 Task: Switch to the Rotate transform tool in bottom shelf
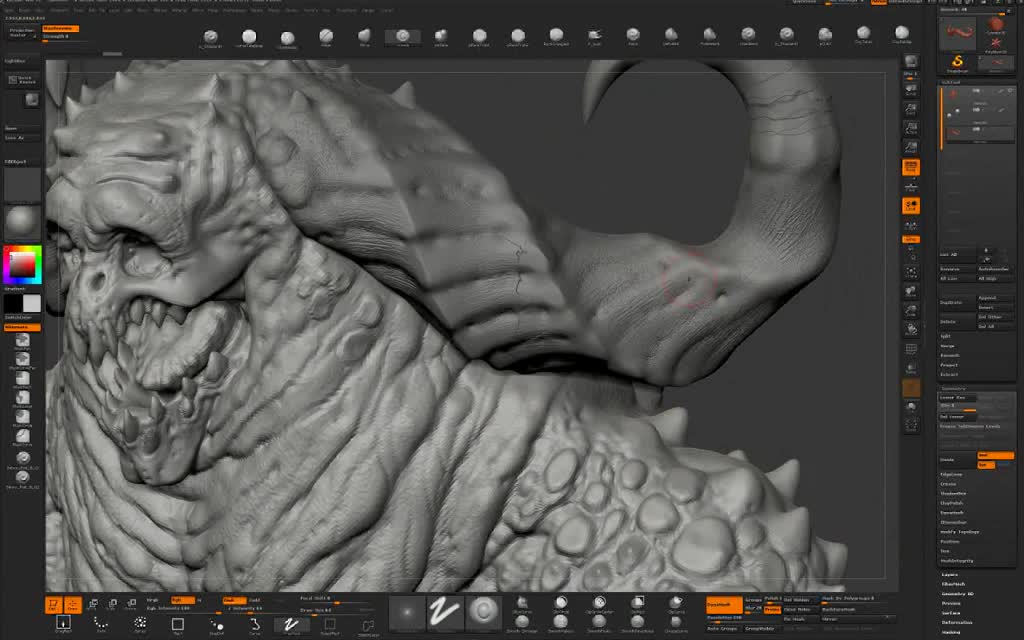point(131,605)
